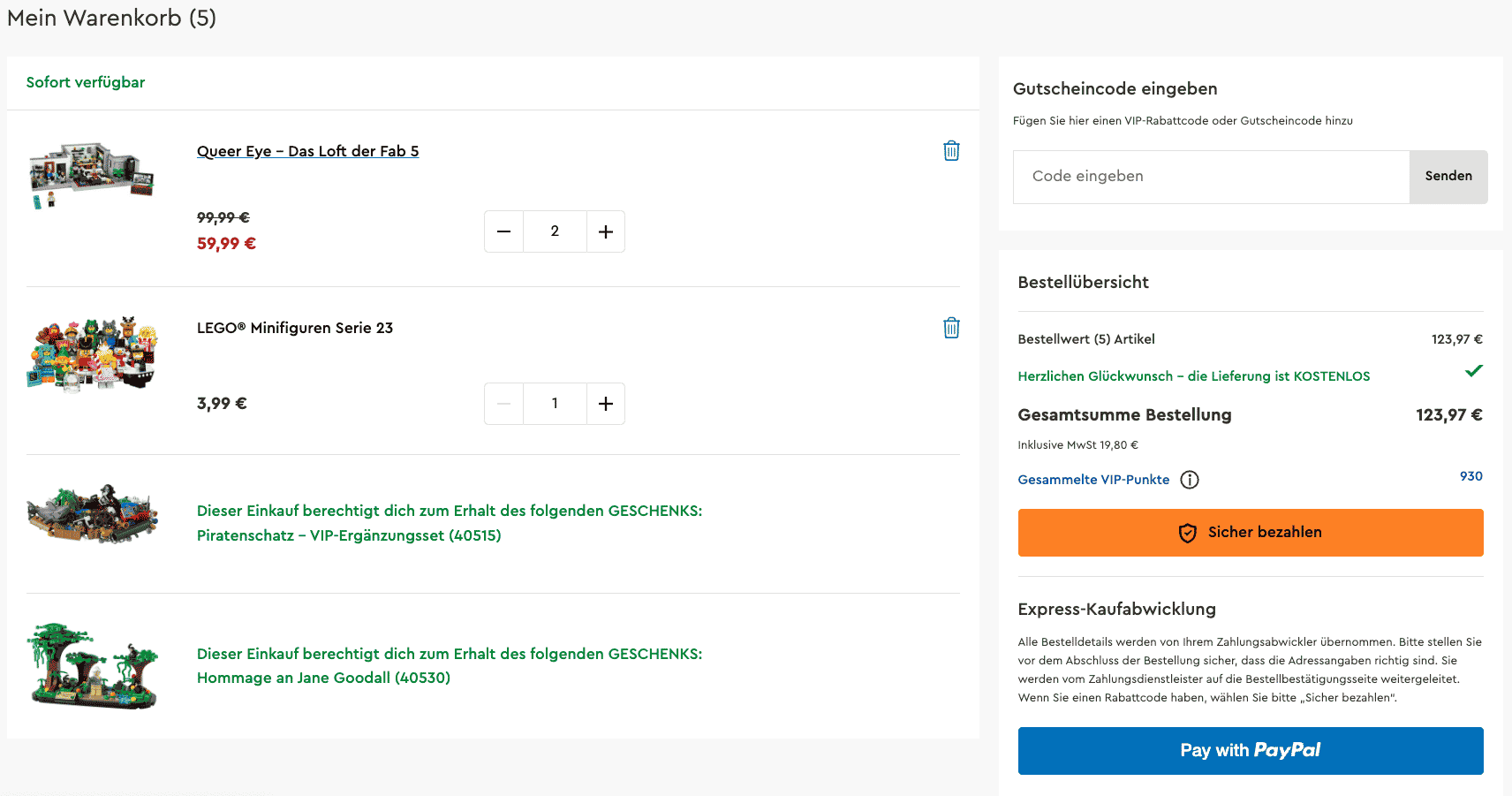
Task: Click free delivery KOSTENLOS message
Action: click(1194, 376)
